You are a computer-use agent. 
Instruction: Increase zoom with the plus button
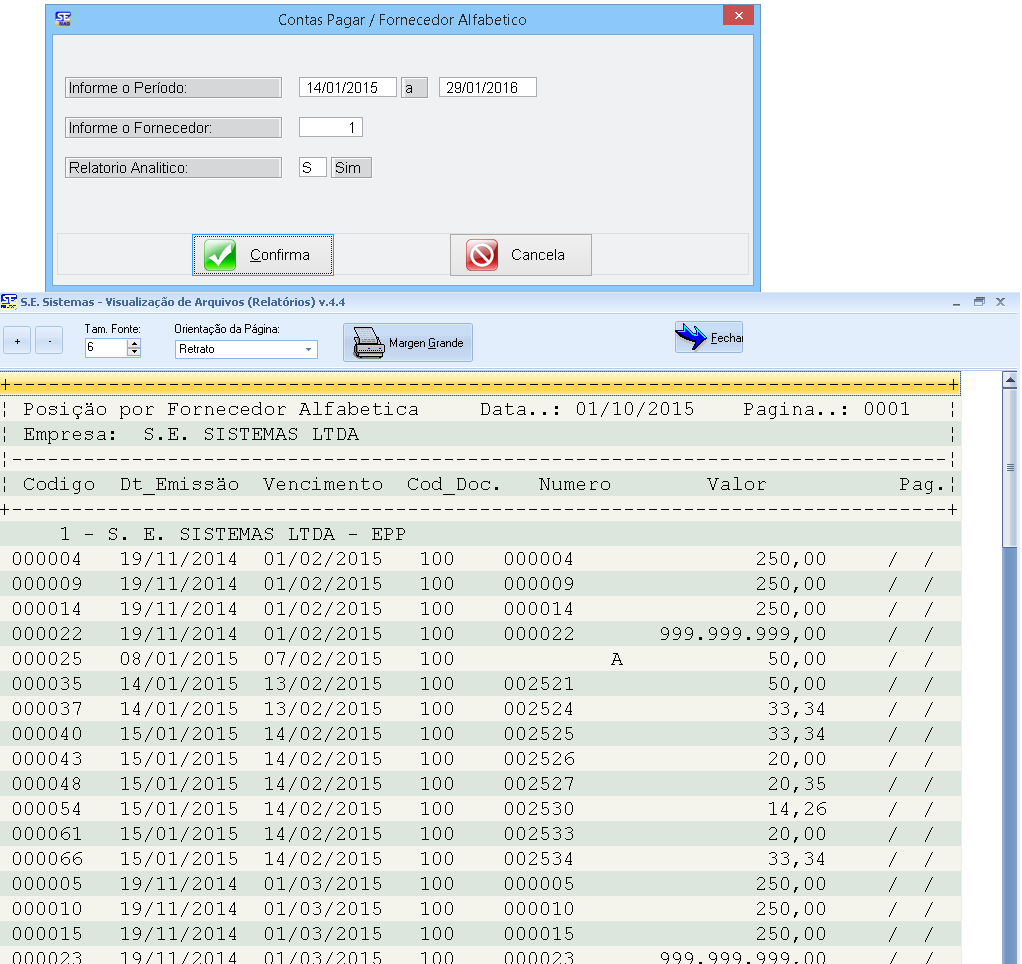(16, 342)
